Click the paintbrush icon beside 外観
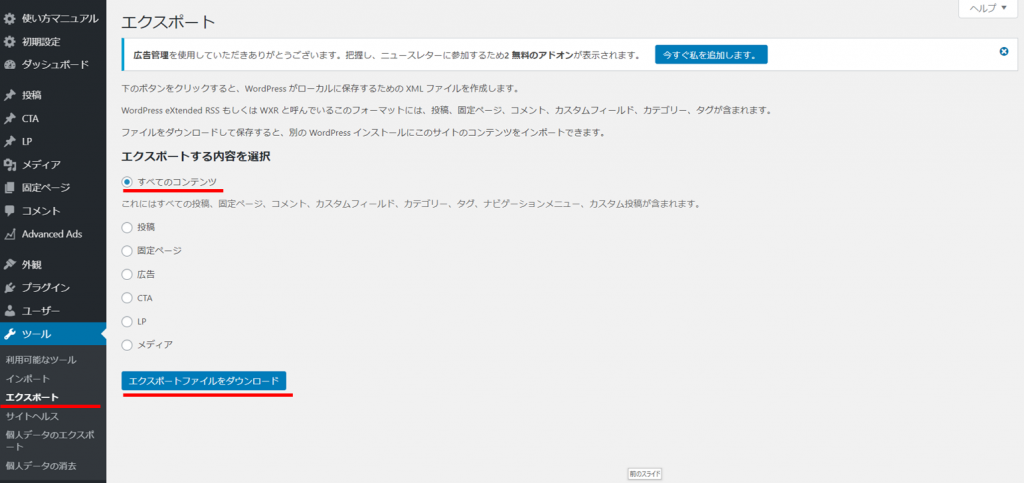 [10, 265]
